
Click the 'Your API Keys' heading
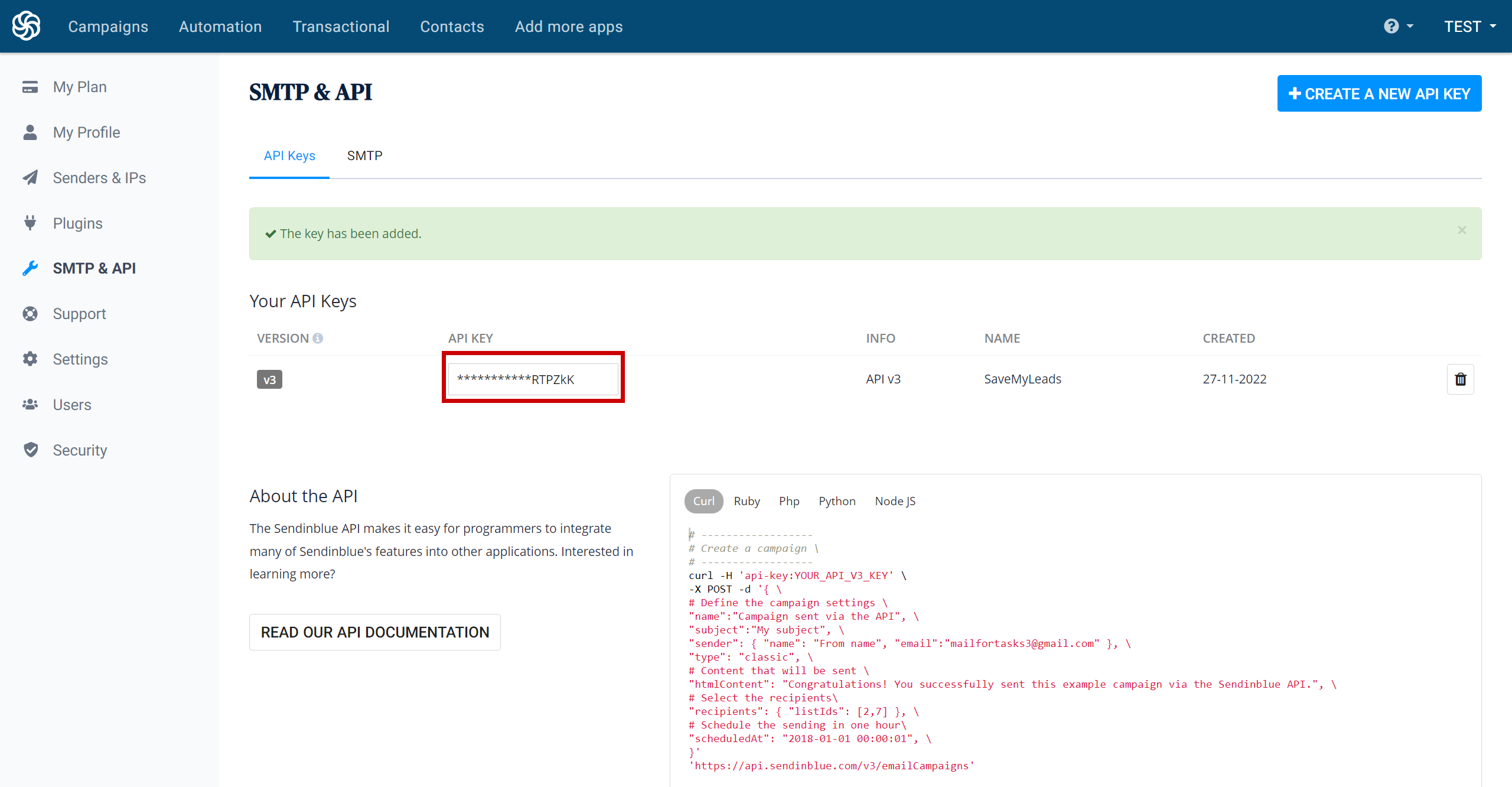303,301
